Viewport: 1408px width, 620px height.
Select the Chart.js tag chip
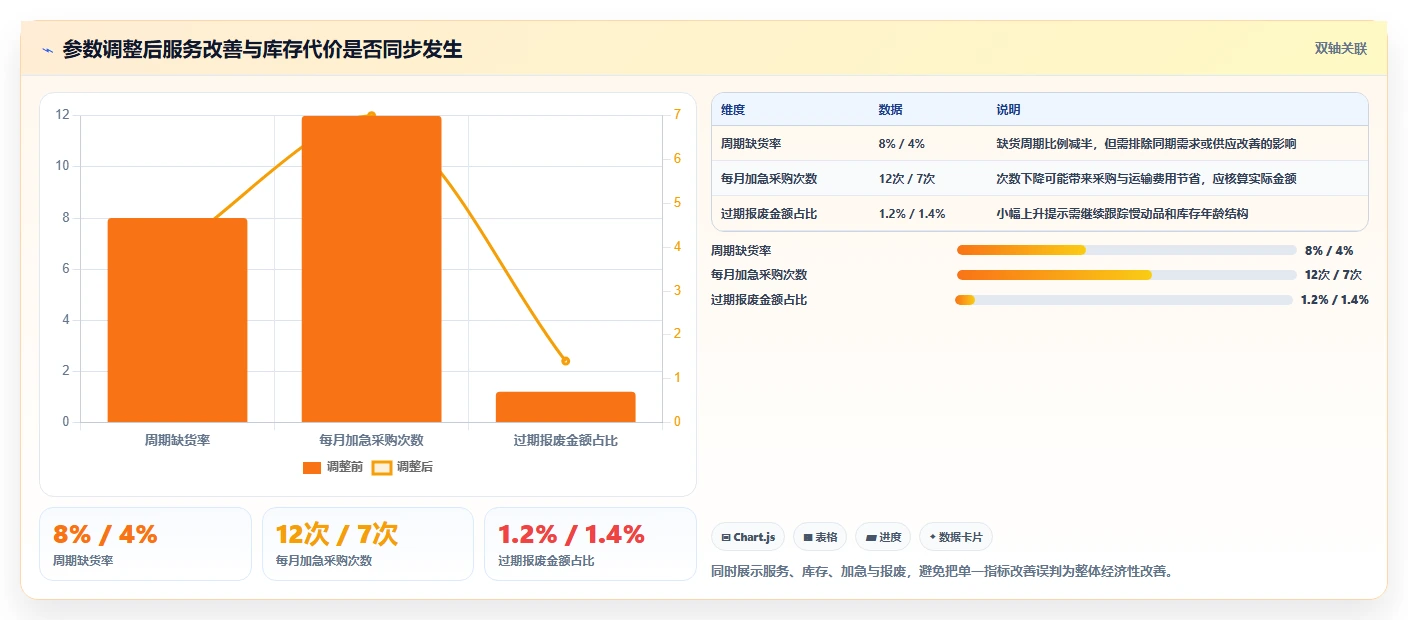click(x=749, y=537)
